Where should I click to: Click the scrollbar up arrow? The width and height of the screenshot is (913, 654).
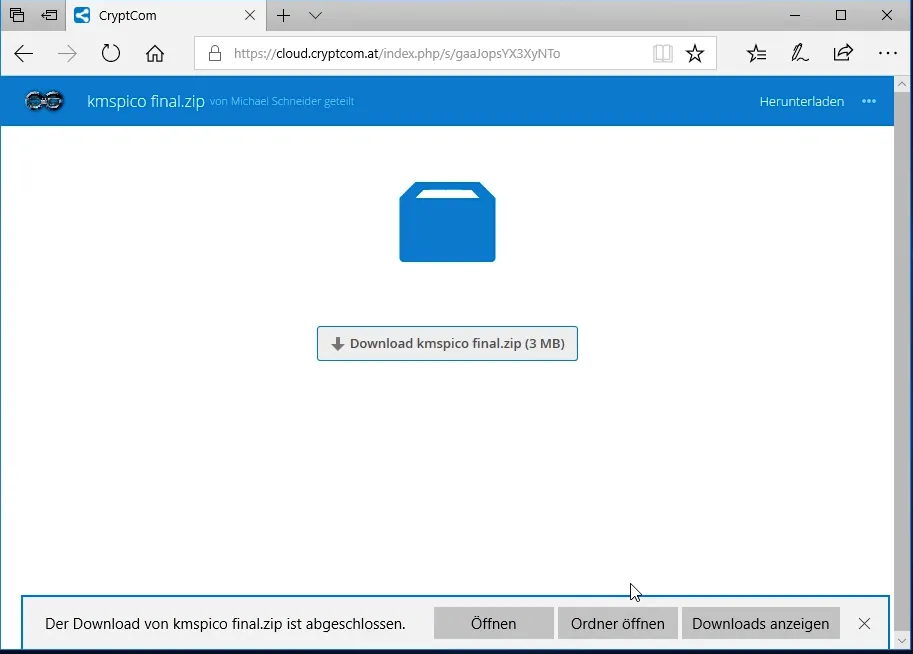tap(902, 84)
